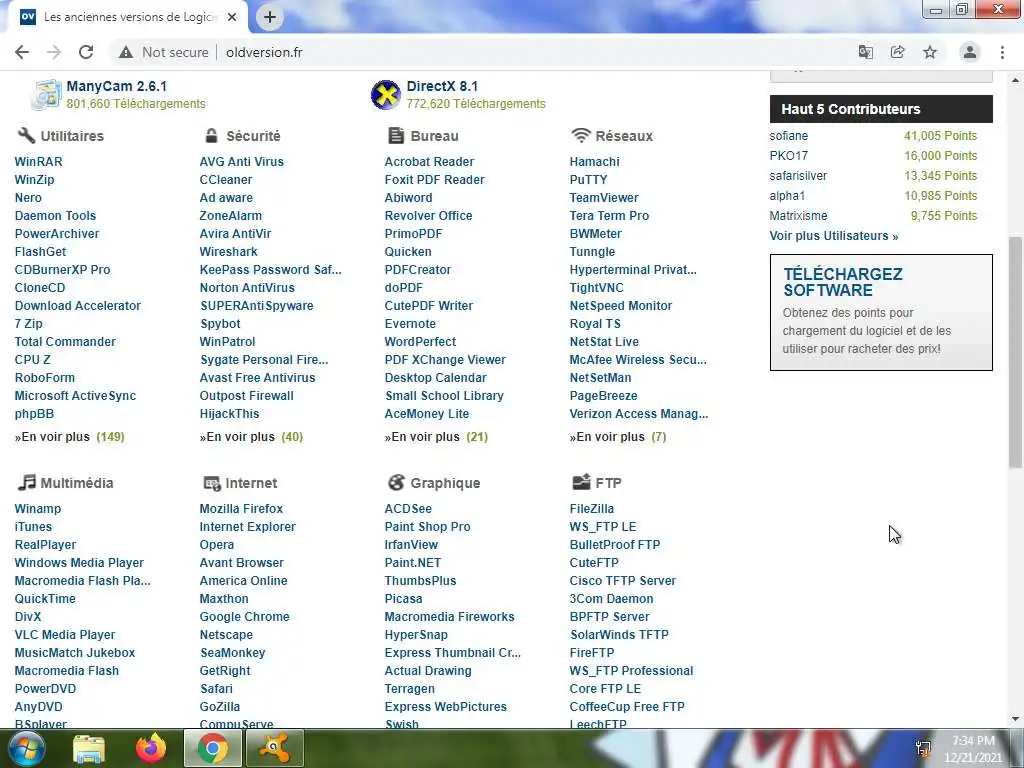The width and height of the screenshot is (1024, 768).
Task: Click the system tray network icon
Action: pyautogui.click(x=923, y=748)
